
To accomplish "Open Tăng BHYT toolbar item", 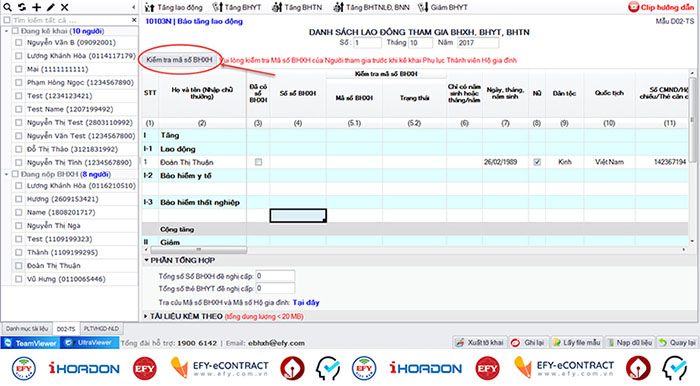I will click(x=237, y=7).
